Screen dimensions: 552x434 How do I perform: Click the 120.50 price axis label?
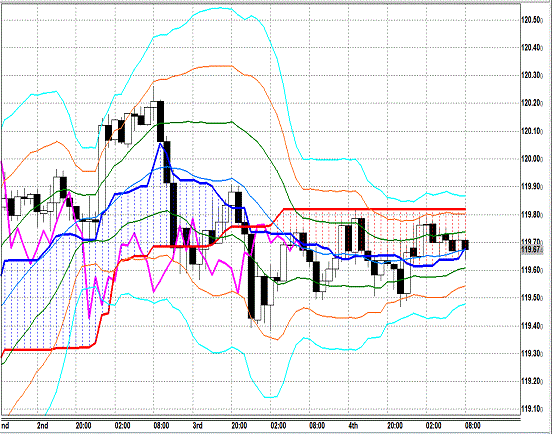(532, 20)
